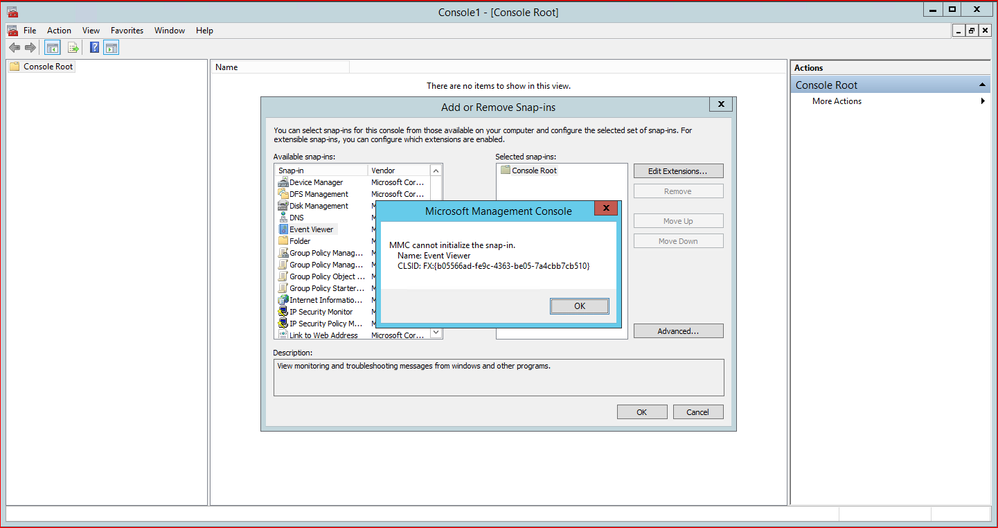The width and height of the screenshot is (998, 528).
Task: Click the Snap-in column header
Action: (x=322, y=170)
